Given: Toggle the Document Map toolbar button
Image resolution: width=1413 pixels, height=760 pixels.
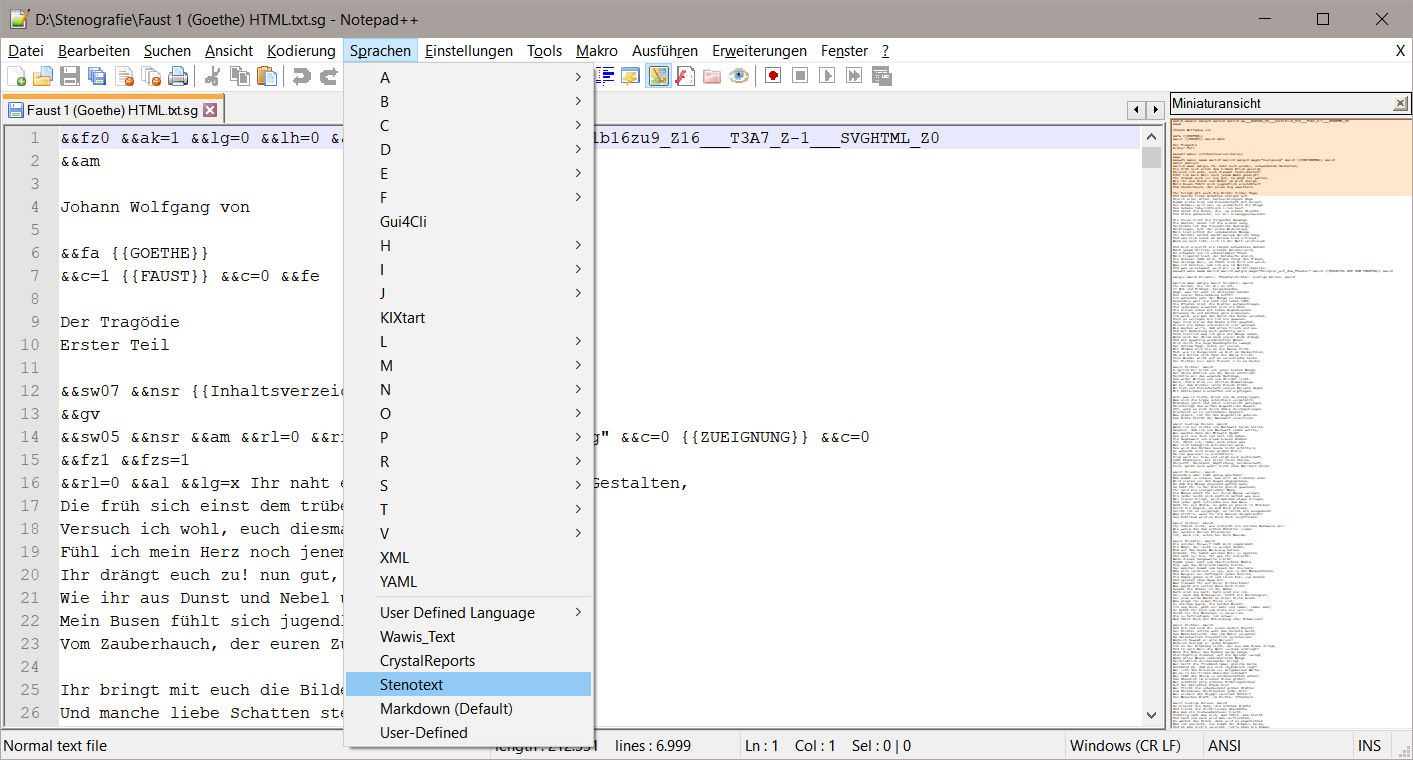Looking at the screenshot, I should coord(658,76).
